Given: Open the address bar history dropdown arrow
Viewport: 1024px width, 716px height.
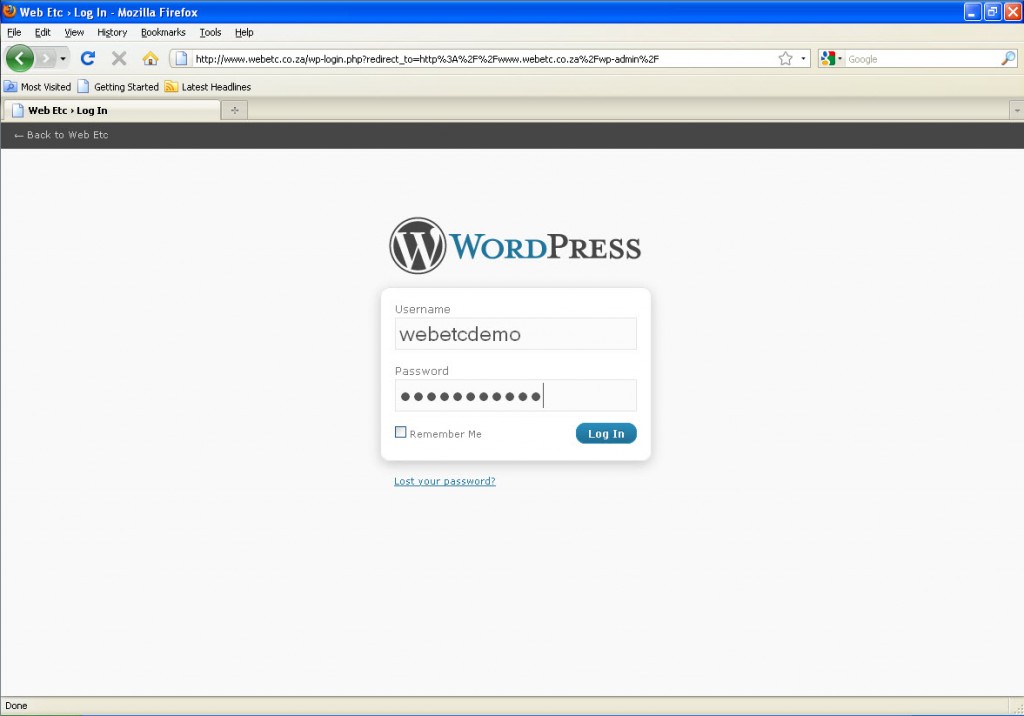Looking at the screenshot, I should point(803,59).
